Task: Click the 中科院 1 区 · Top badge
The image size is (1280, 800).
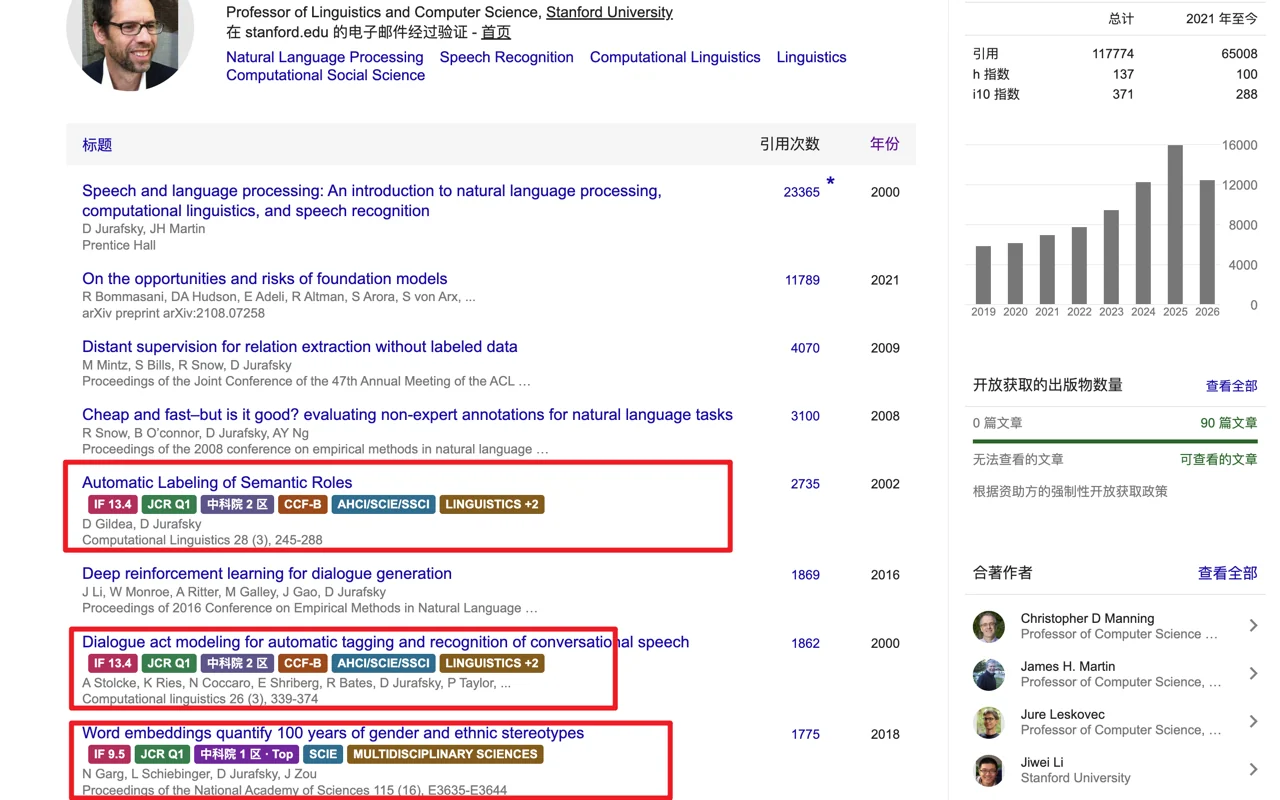Action: click(x=247, y=754)
